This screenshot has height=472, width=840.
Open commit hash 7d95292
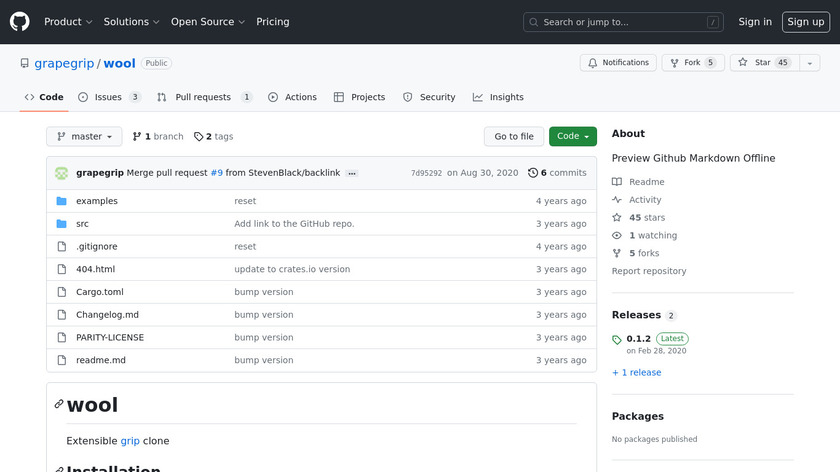426,173
